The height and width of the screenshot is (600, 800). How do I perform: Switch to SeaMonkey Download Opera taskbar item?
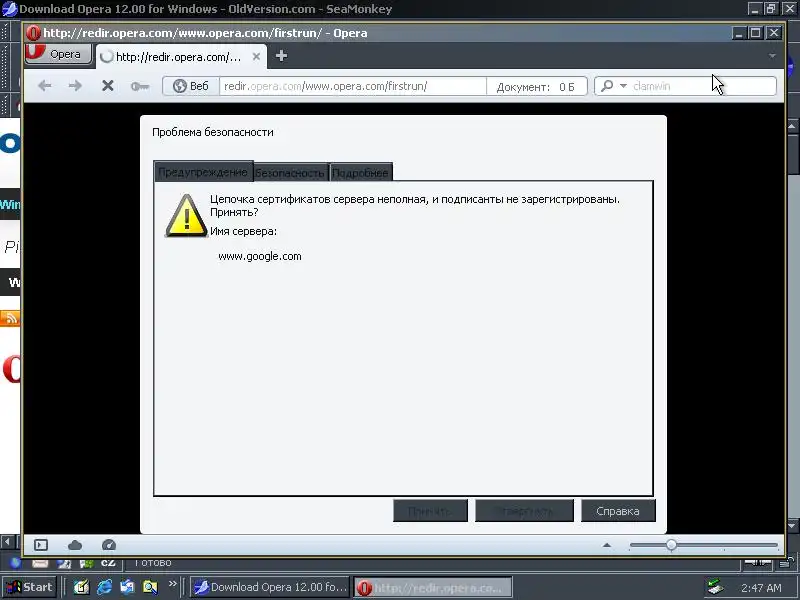(270, 587)
